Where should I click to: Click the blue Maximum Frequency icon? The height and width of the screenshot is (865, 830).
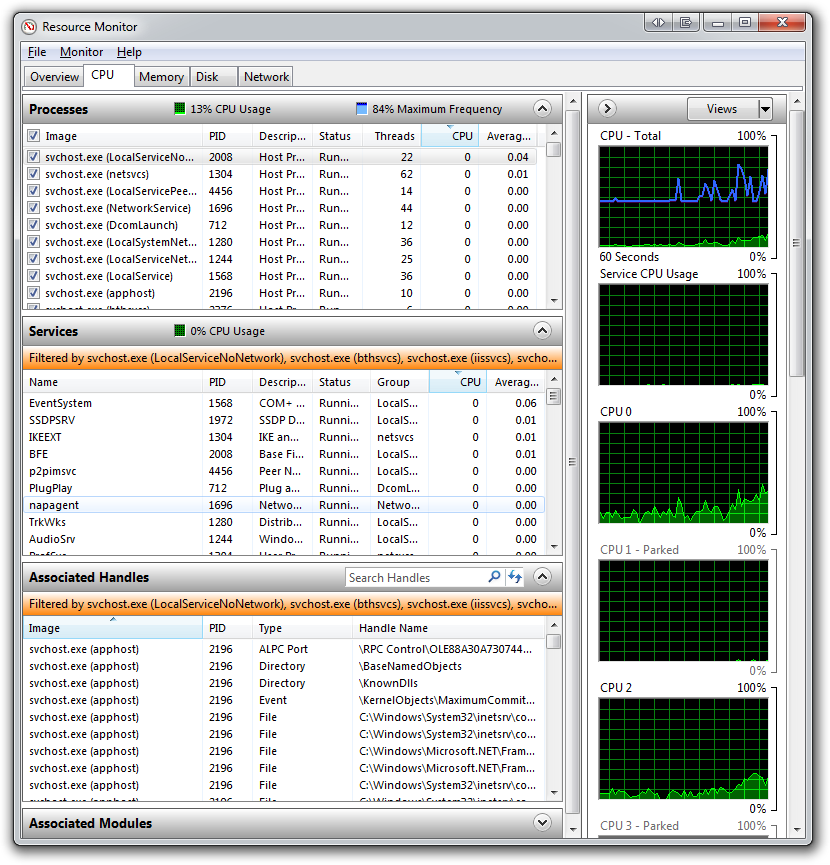(x=362, y=109)
